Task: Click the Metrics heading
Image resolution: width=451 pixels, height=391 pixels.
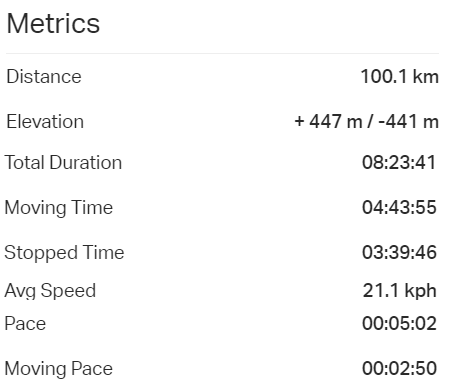Action: point(53,24)
